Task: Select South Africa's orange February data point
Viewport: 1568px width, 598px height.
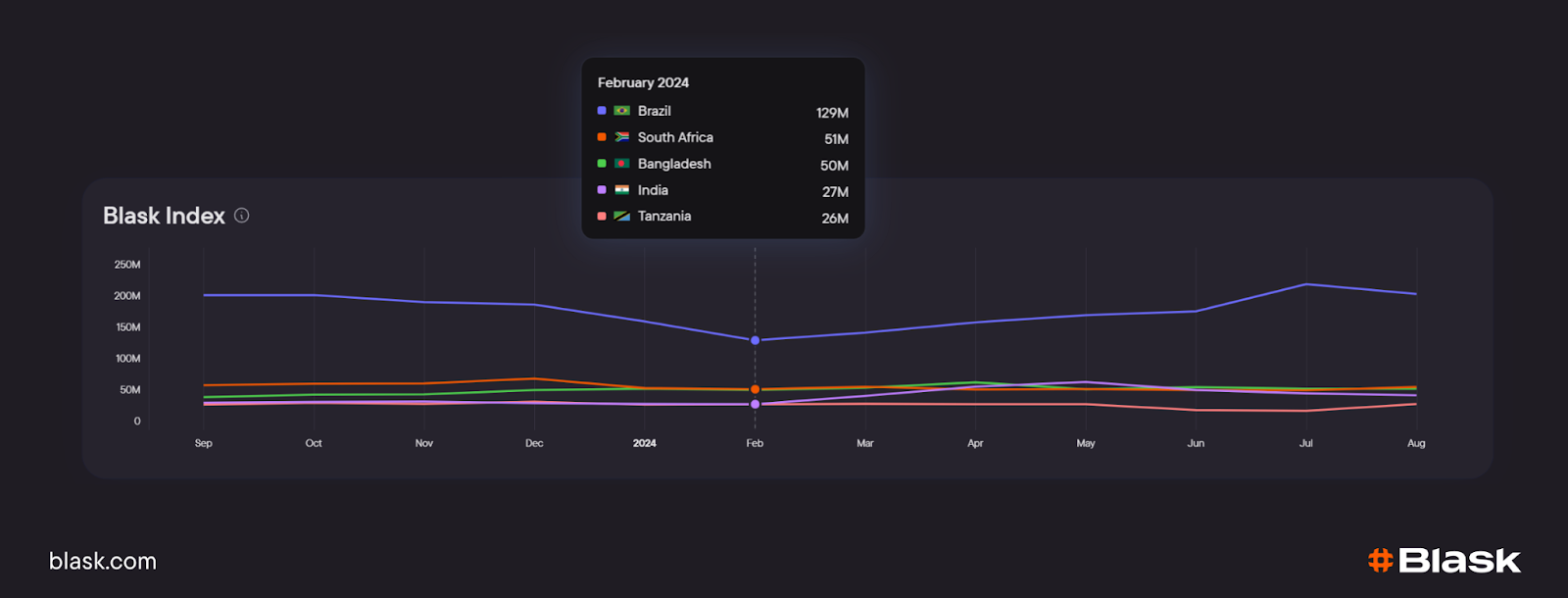Action: 755,389
